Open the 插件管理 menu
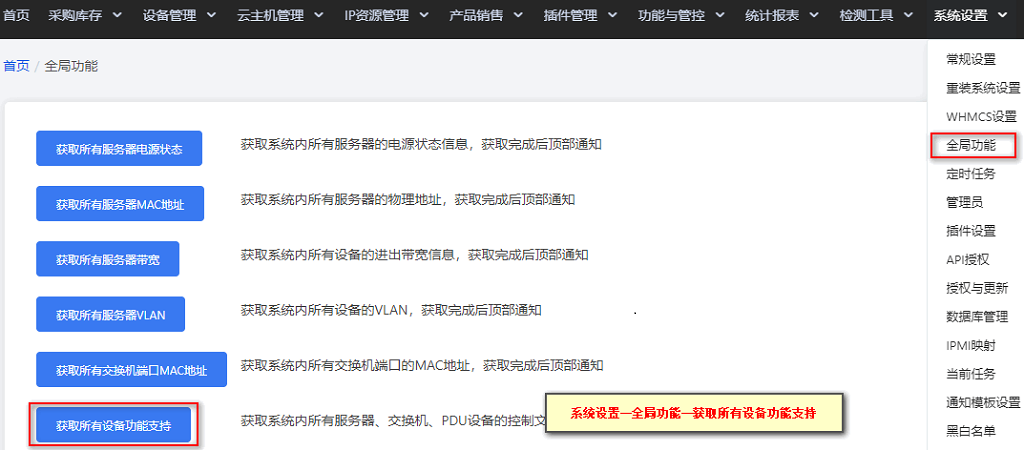Viewport: 1024px width, 450px height. click(x=581, y=16)
